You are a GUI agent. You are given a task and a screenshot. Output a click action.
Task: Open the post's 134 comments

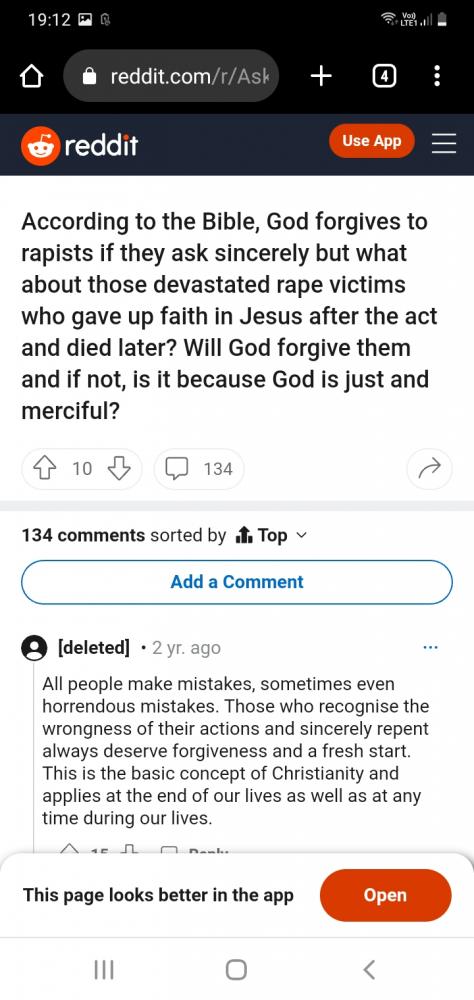pyautogui.click(x=198, y=469)
